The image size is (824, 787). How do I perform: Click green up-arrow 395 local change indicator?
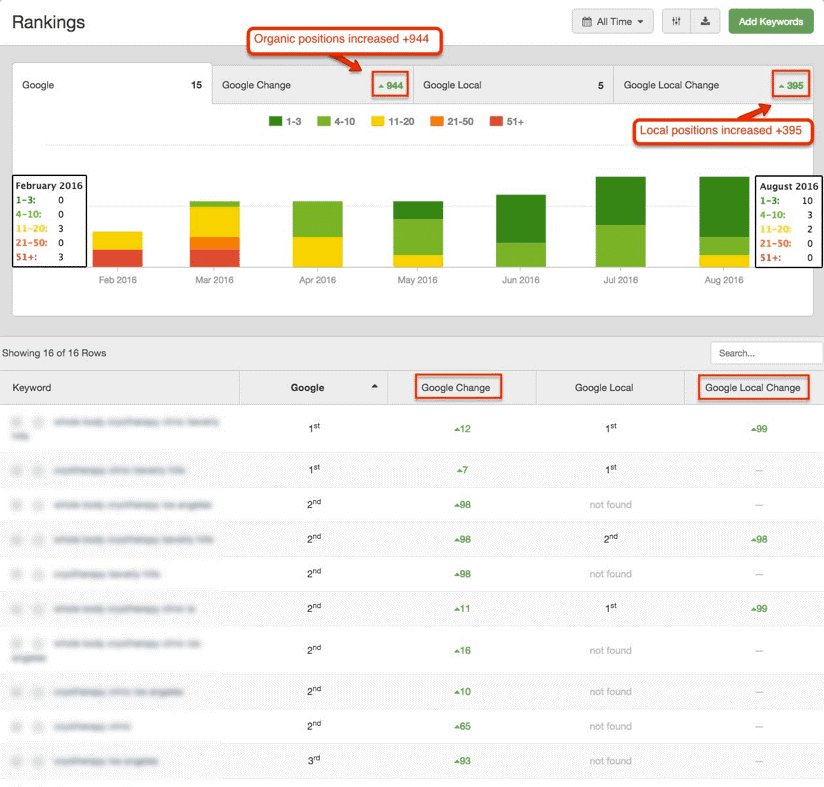790,86
